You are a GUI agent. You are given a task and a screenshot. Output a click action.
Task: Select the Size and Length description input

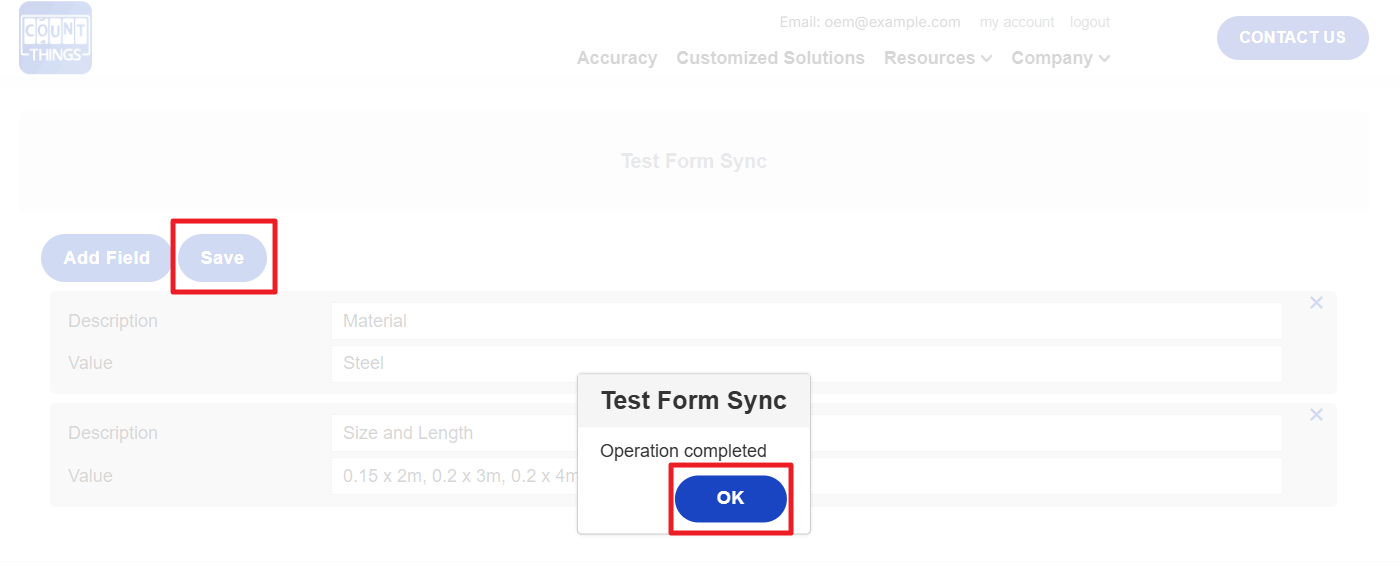(450, 433)
